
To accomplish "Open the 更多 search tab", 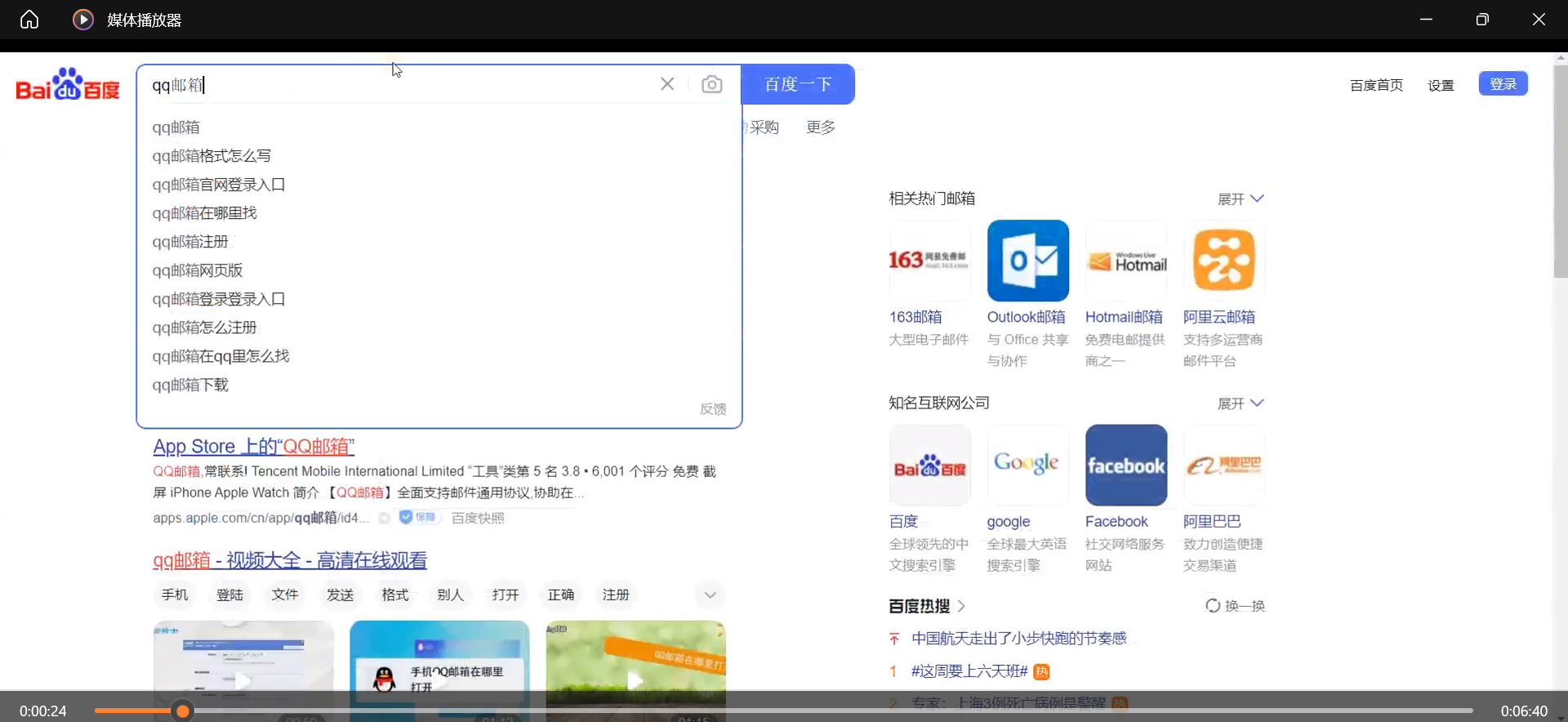I will coord(821,127).
